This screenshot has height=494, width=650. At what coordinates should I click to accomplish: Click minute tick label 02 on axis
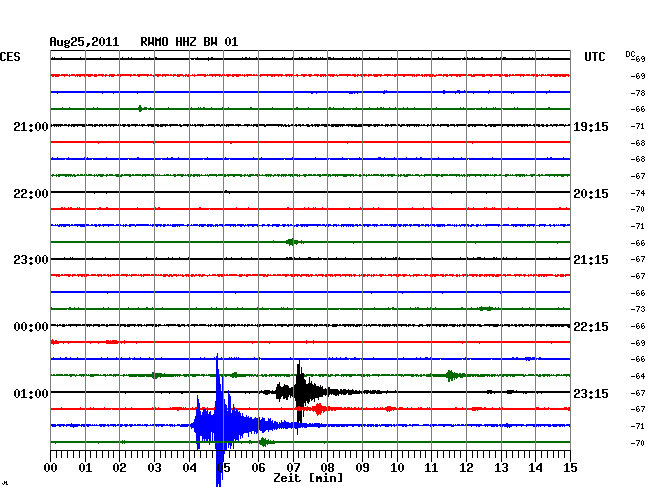coord(120,467)
